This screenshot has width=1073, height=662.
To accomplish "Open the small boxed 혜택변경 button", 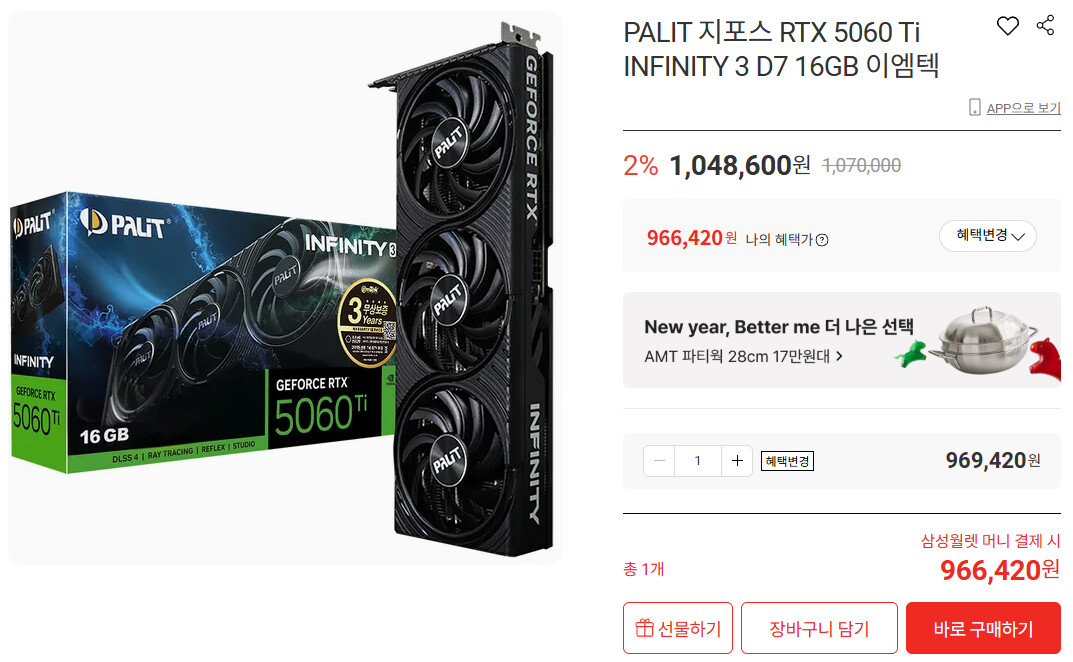I will pyautogui.click(x=787, y=461).
